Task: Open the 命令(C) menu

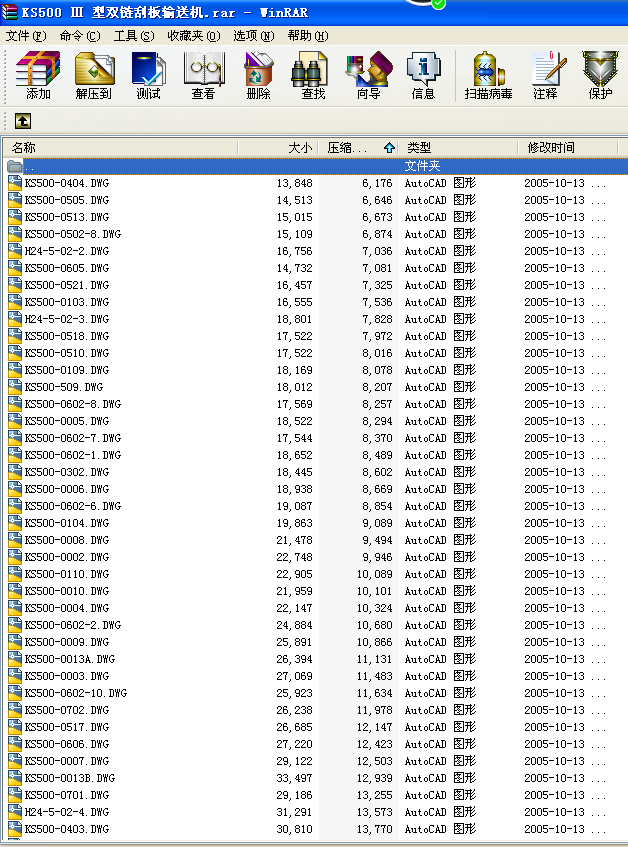Action: pos(80,36)
